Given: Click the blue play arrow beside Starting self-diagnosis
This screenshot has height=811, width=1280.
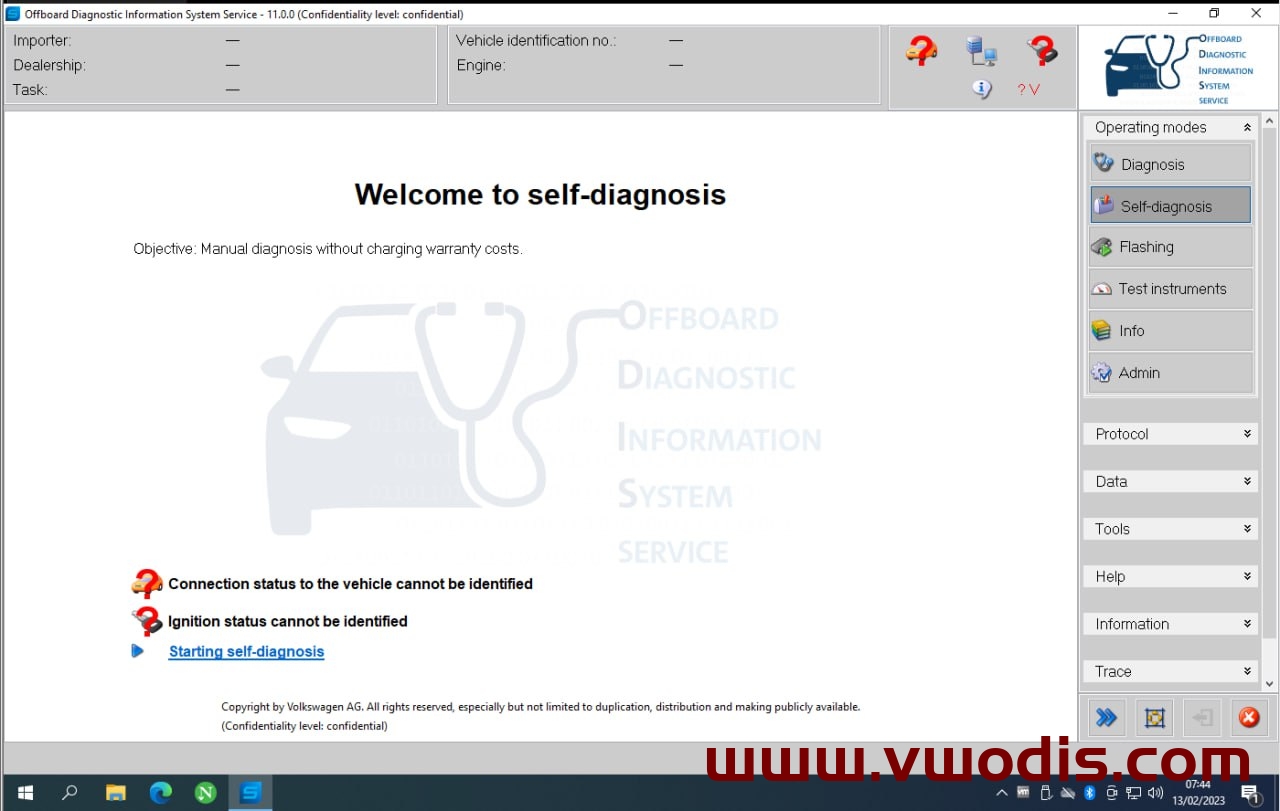Looking at the screenshot, I should pyautogui.click(x=138, y=651).
